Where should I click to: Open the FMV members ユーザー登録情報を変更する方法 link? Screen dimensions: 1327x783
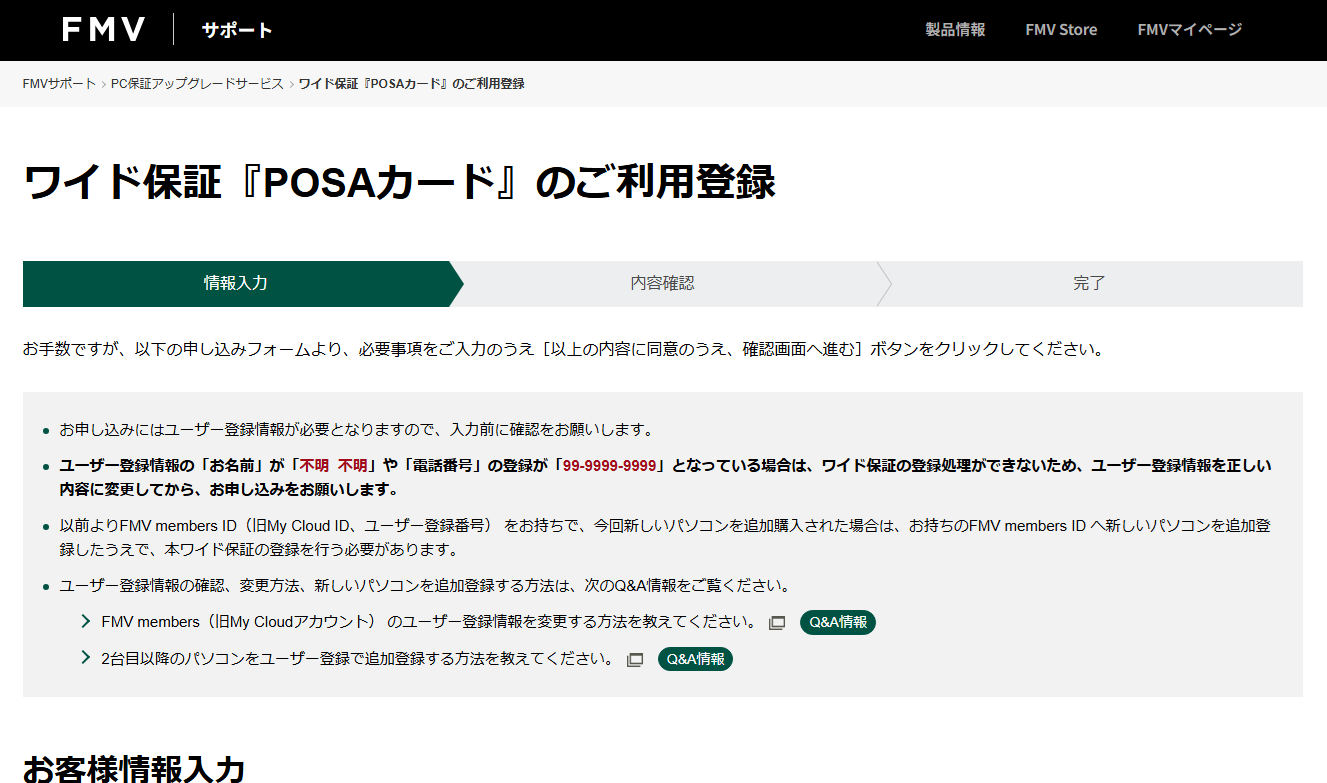(428, 622)
